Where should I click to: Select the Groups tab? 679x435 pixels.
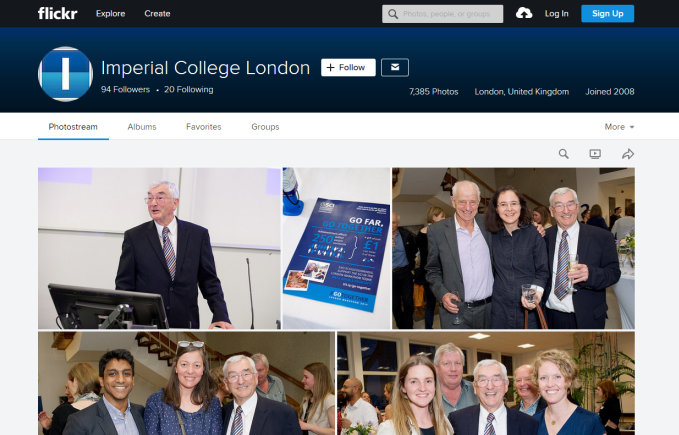265,127
